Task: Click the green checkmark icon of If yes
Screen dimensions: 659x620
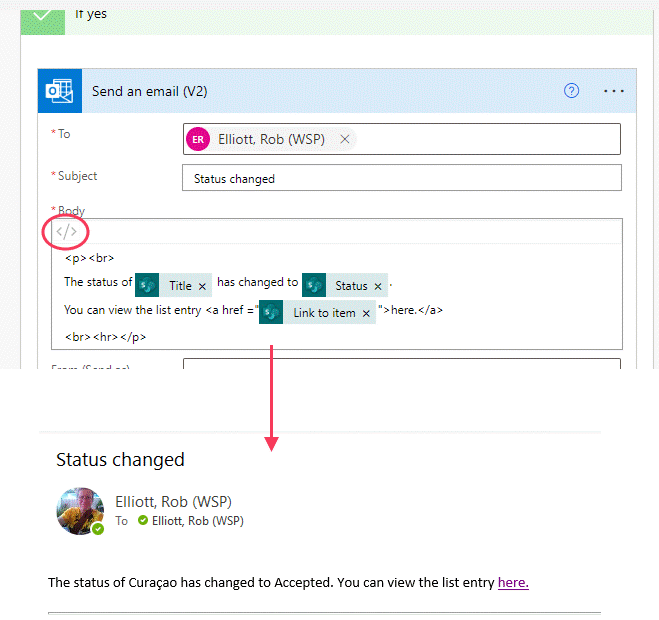Action: (x=42, y=21)
